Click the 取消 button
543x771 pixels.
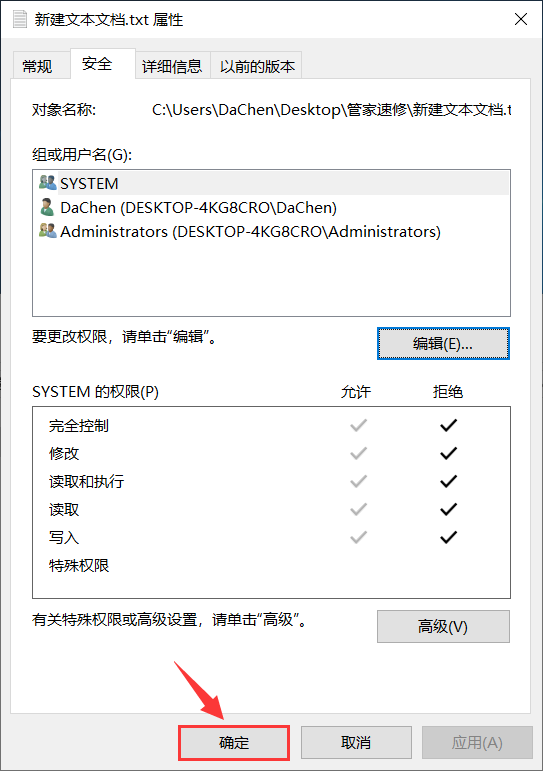tap(356, 742)
